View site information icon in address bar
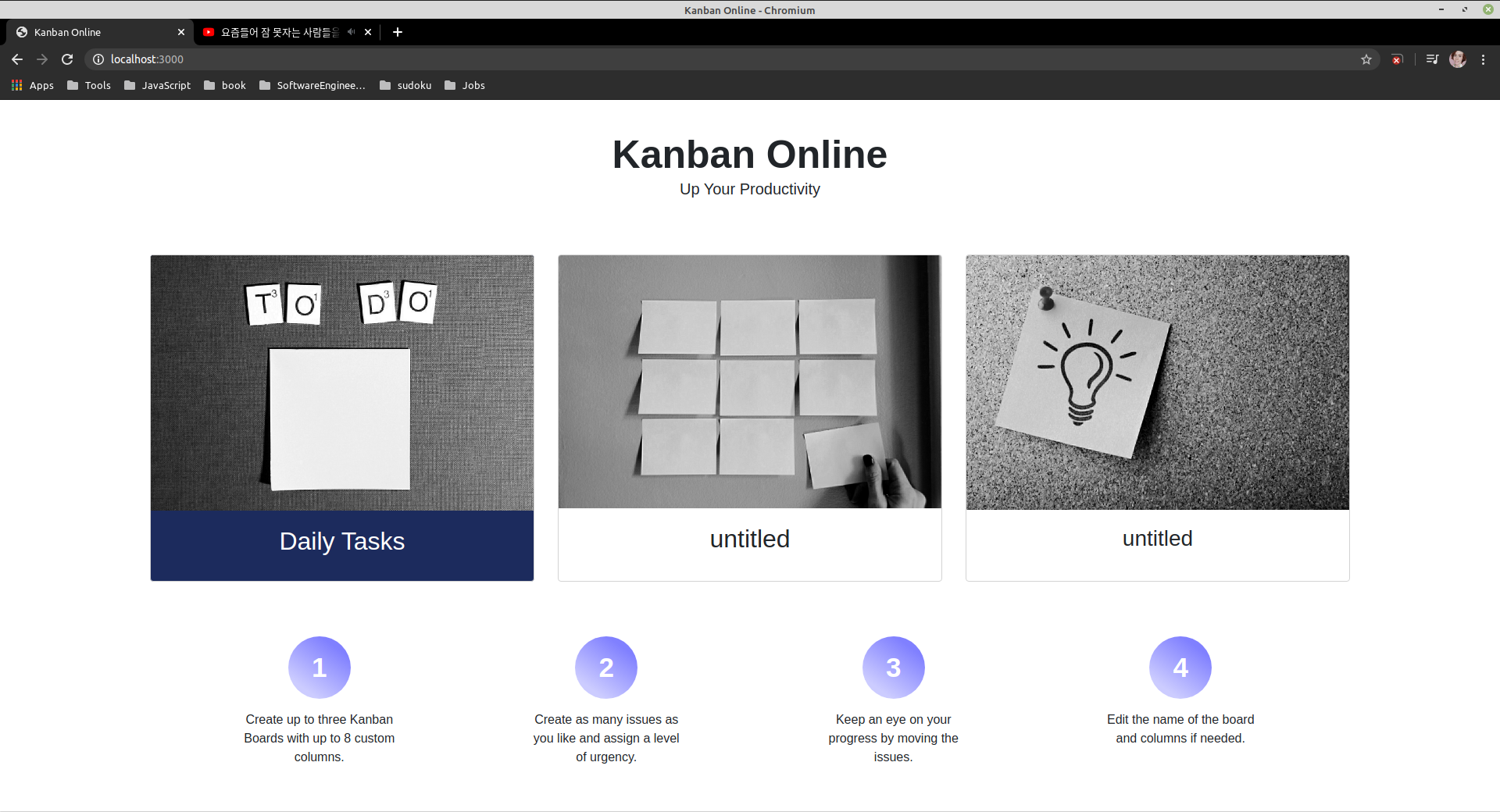This screenshot has height=812, width=1500. click(98, 59)
